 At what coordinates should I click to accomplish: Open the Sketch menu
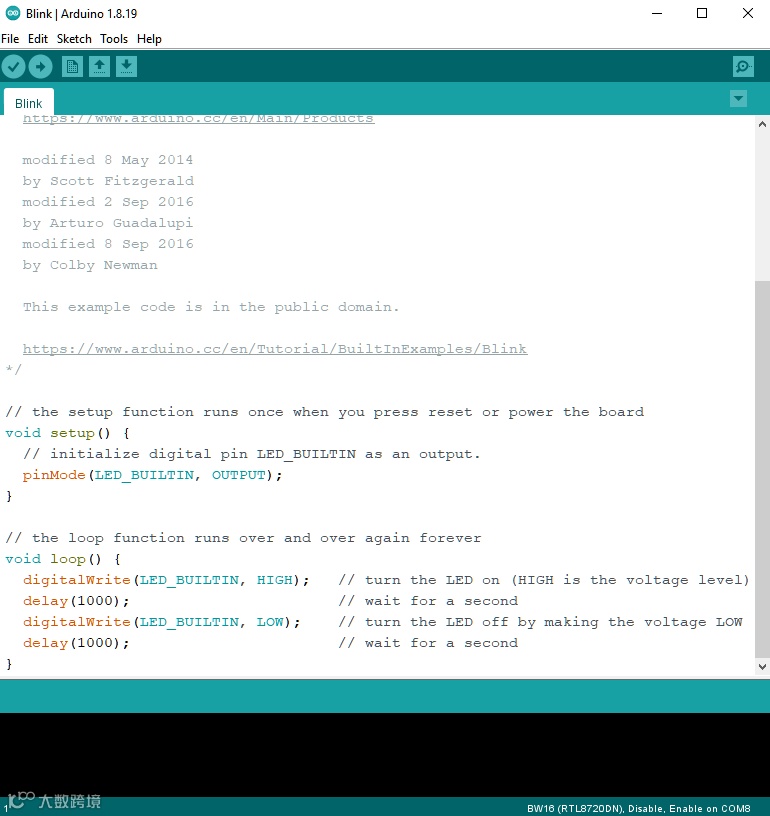tap(74, 39)
